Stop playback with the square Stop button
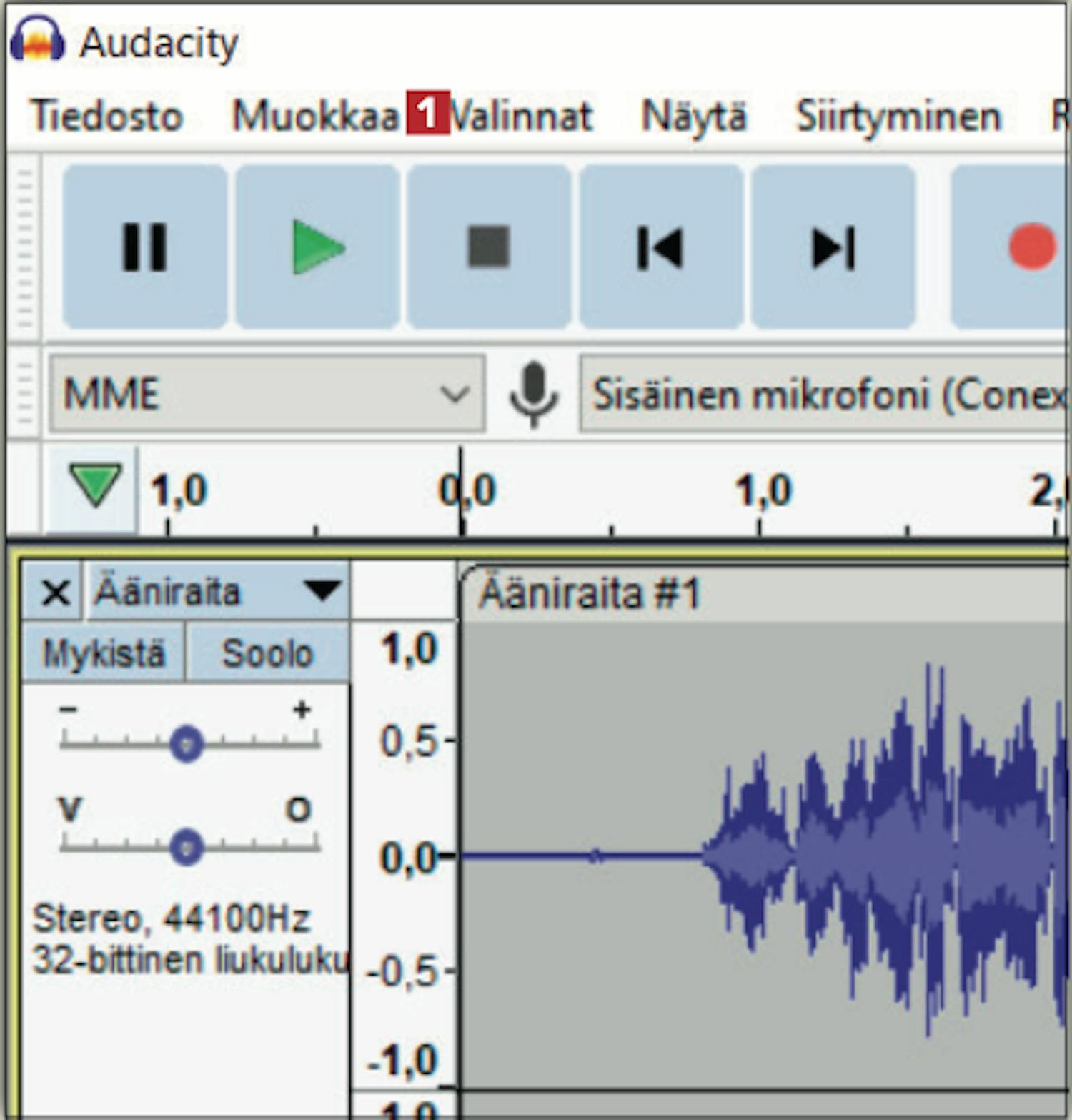Image resolution: width=1072 pixels, height=1120 pixels. tap(489, 247)
